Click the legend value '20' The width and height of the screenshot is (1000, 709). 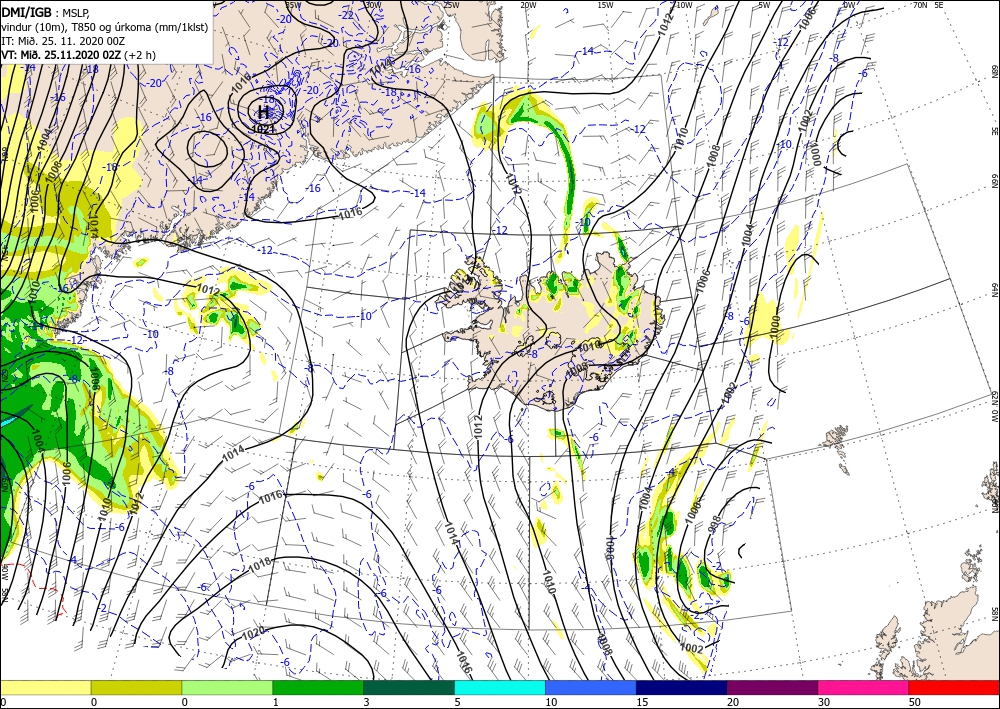733,702
